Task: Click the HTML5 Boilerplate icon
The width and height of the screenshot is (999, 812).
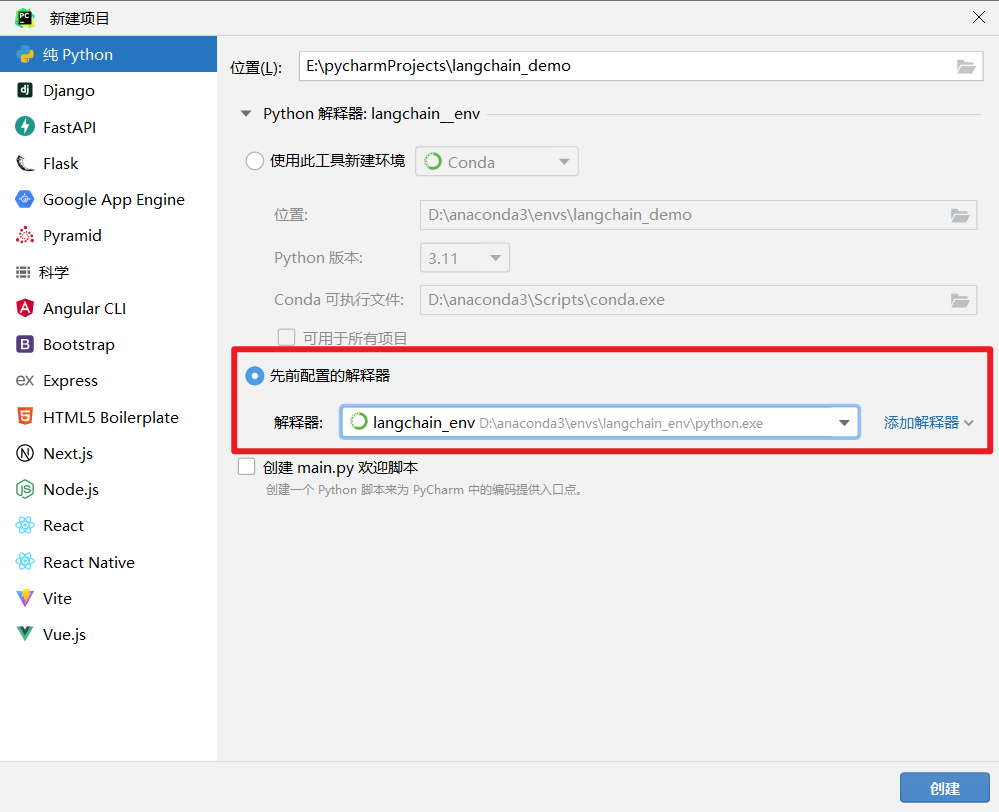Action: pos(25,417)
